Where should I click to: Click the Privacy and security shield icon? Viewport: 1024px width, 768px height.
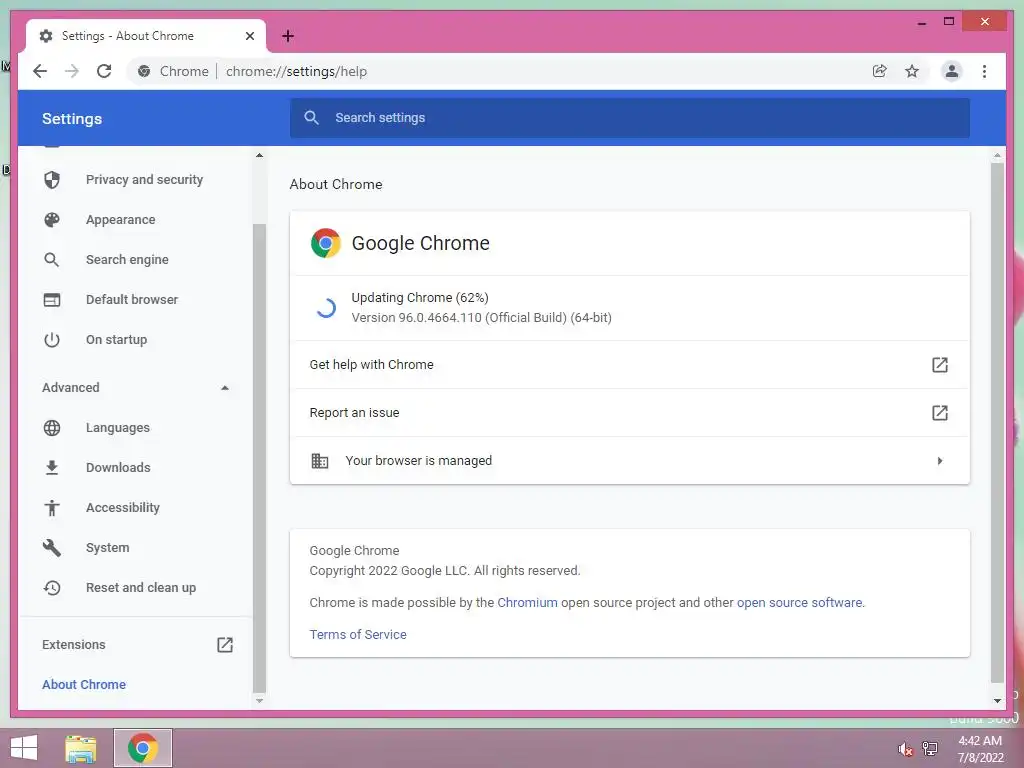click(52, 180)
